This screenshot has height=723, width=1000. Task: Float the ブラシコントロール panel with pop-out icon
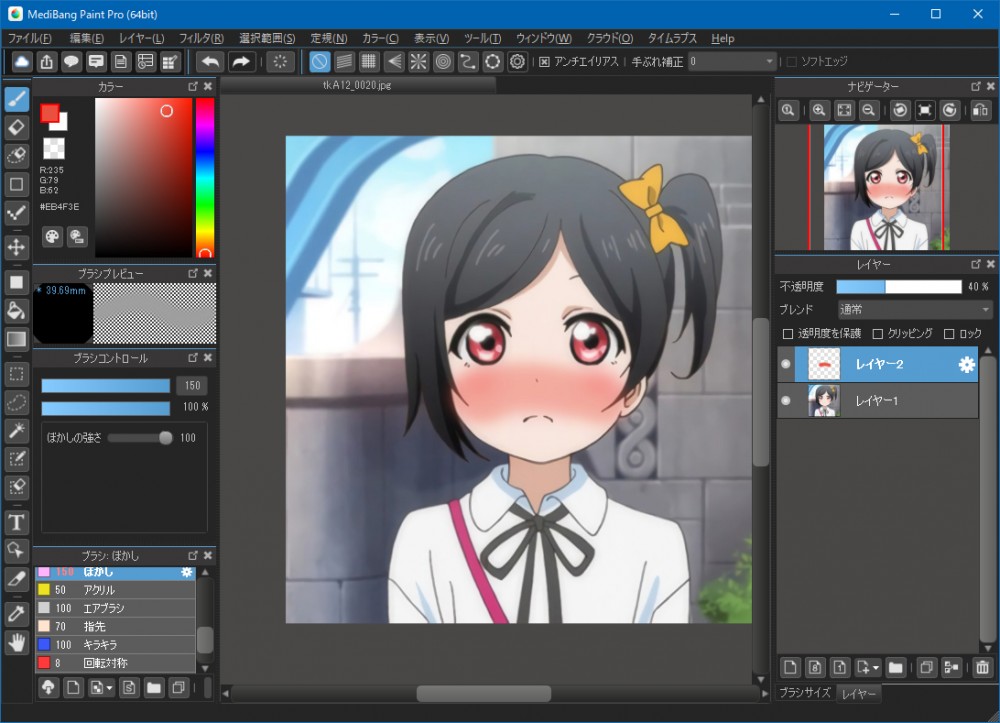tap(193, 358)
